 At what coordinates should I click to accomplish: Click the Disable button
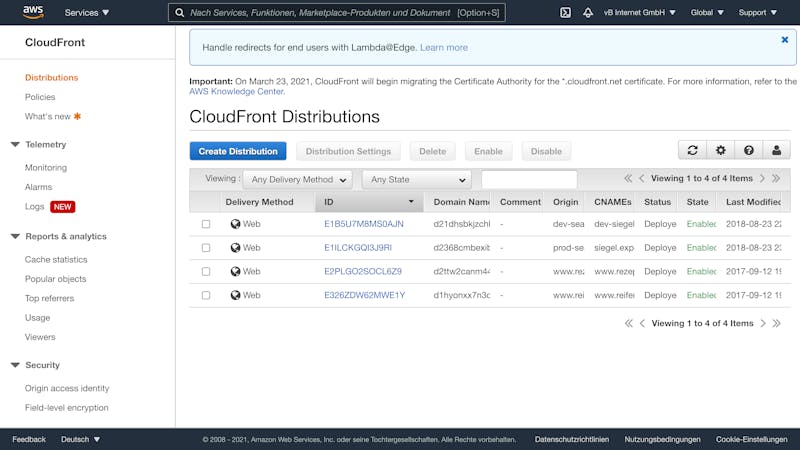(546, 151)
